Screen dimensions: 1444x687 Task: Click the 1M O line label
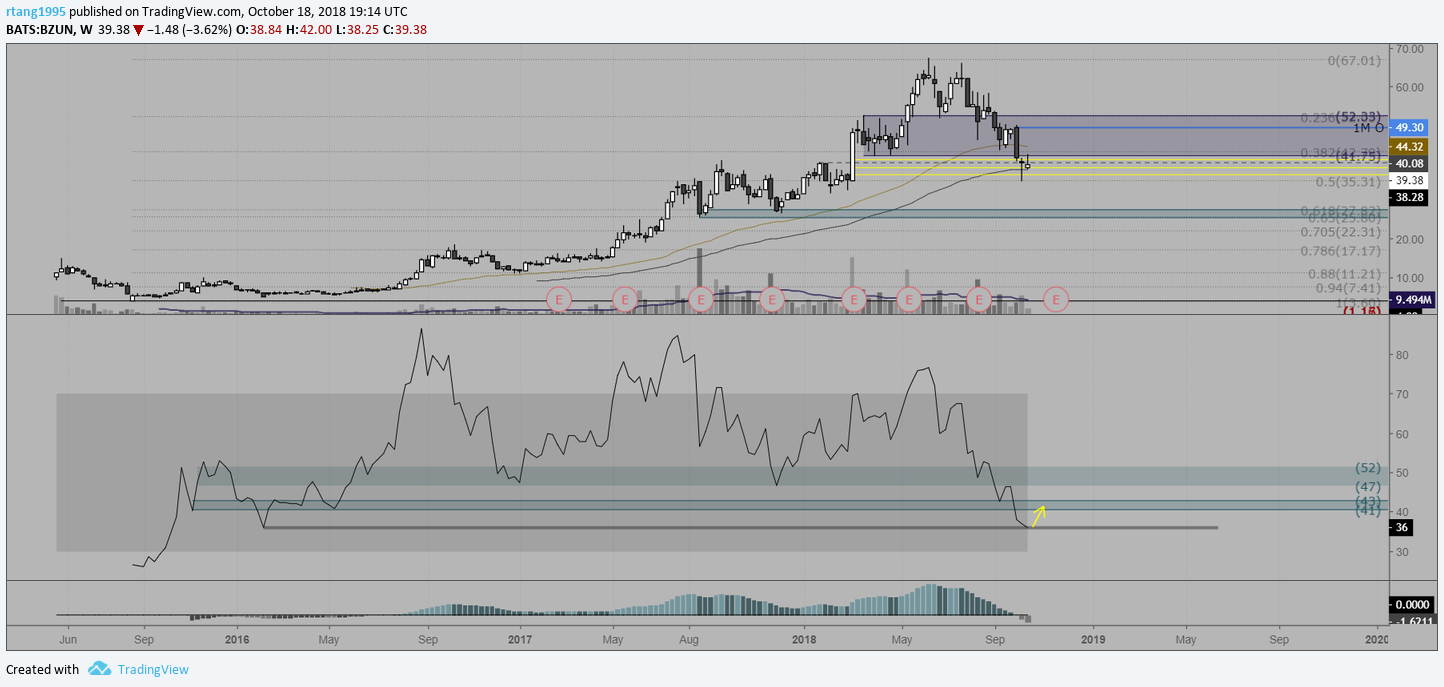(1368, 128)
